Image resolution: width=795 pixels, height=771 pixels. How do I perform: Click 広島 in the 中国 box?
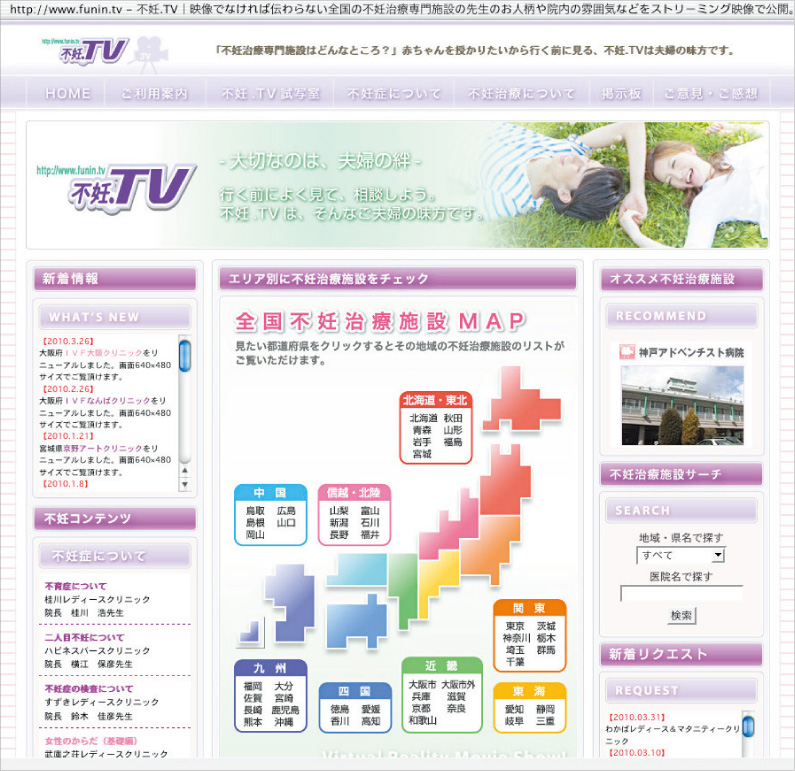pyautogui.click(x=286, y=510)
